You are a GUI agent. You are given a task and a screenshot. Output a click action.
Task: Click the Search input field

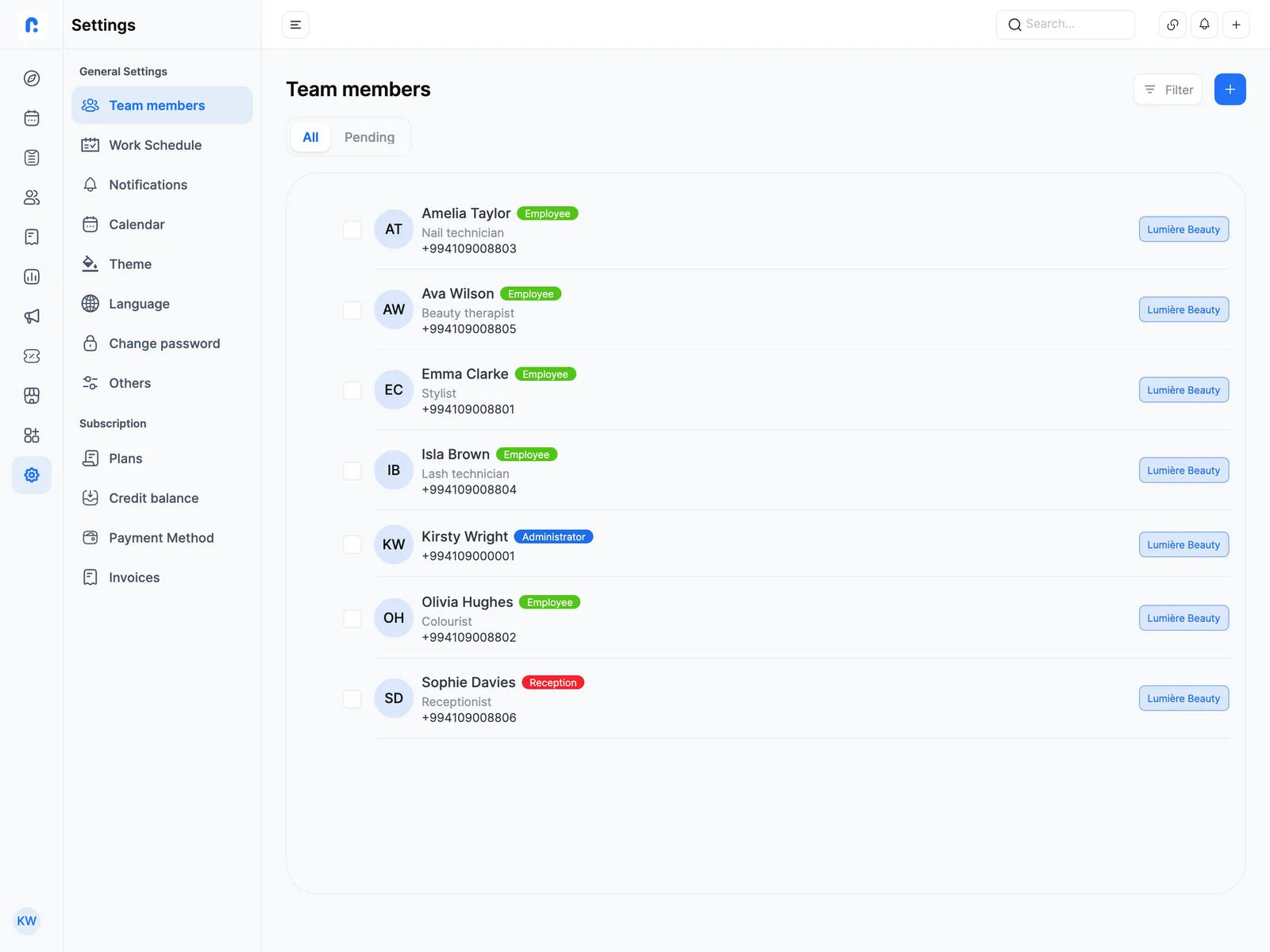(x=1065, y=25)
